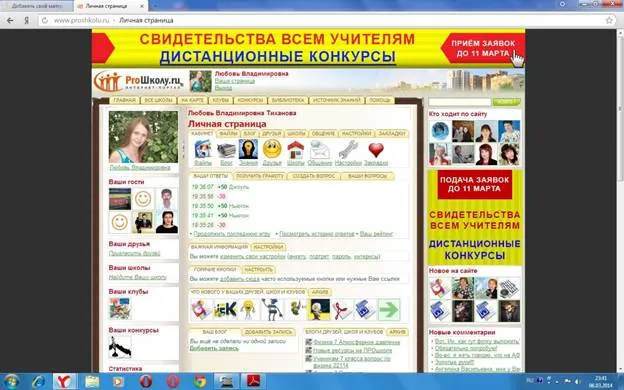Open НА КАРТЕ in the site navigation
The image size is (624, 390).
192,100
